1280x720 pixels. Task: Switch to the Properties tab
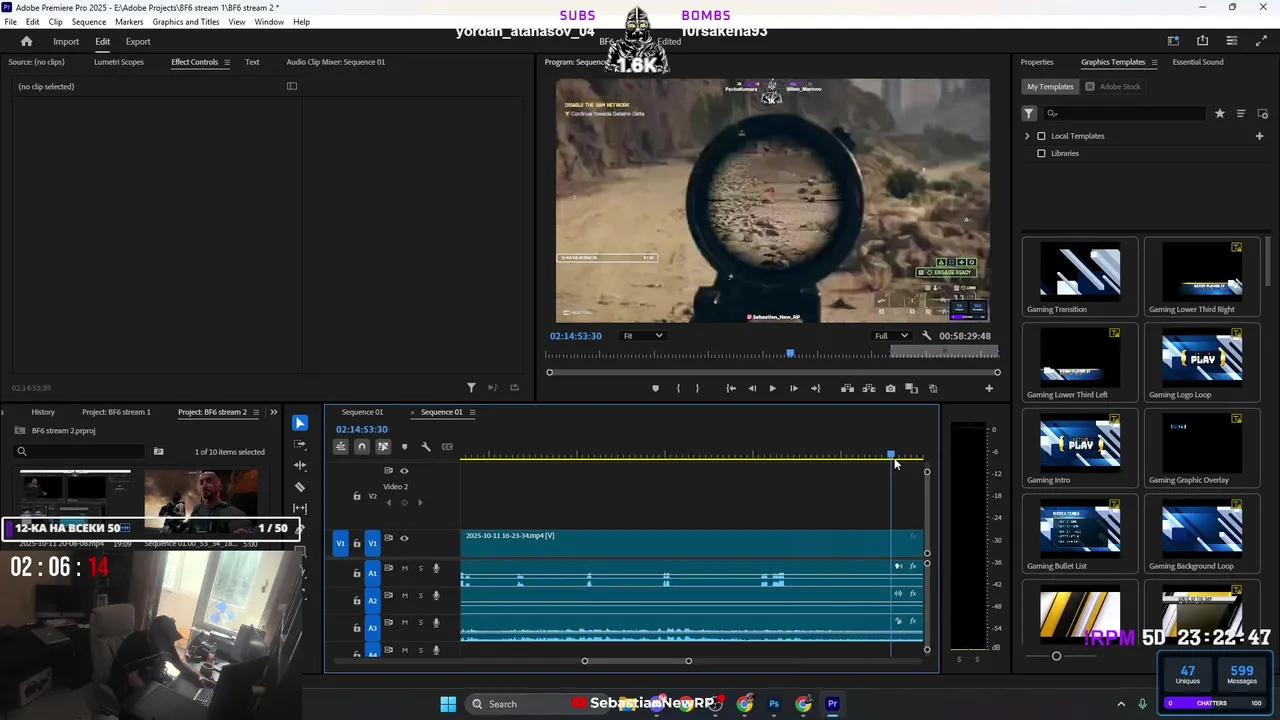pos(1037,62)
